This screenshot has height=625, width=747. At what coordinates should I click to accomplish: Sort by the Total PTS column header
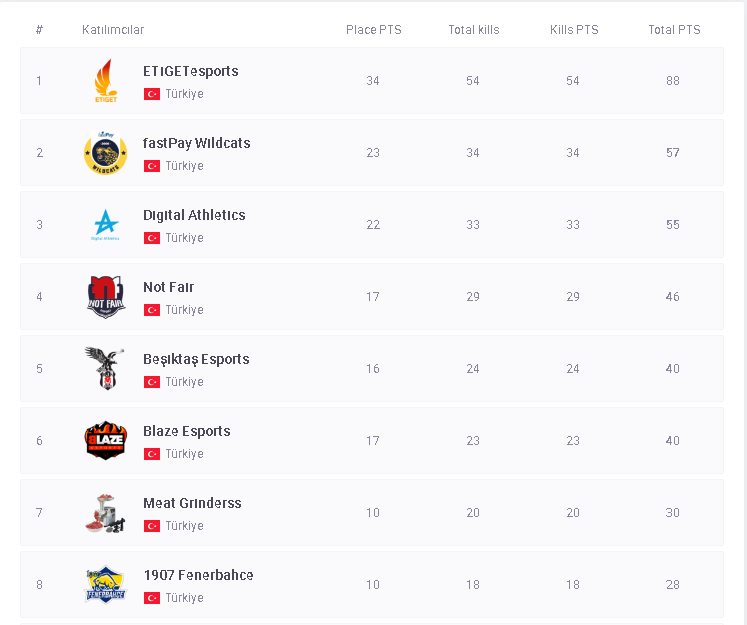tap(673, 30)
